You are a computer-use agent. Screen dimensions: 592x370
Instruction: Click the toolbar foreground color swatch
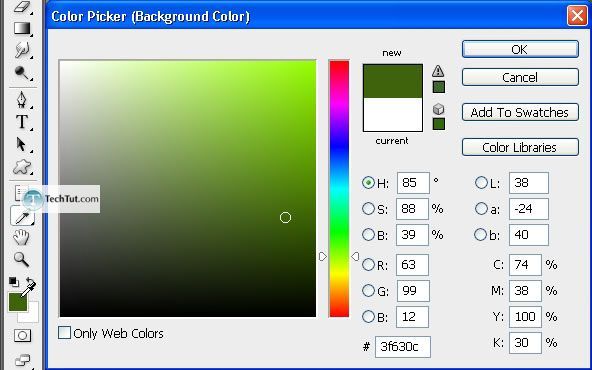[18, 302]
